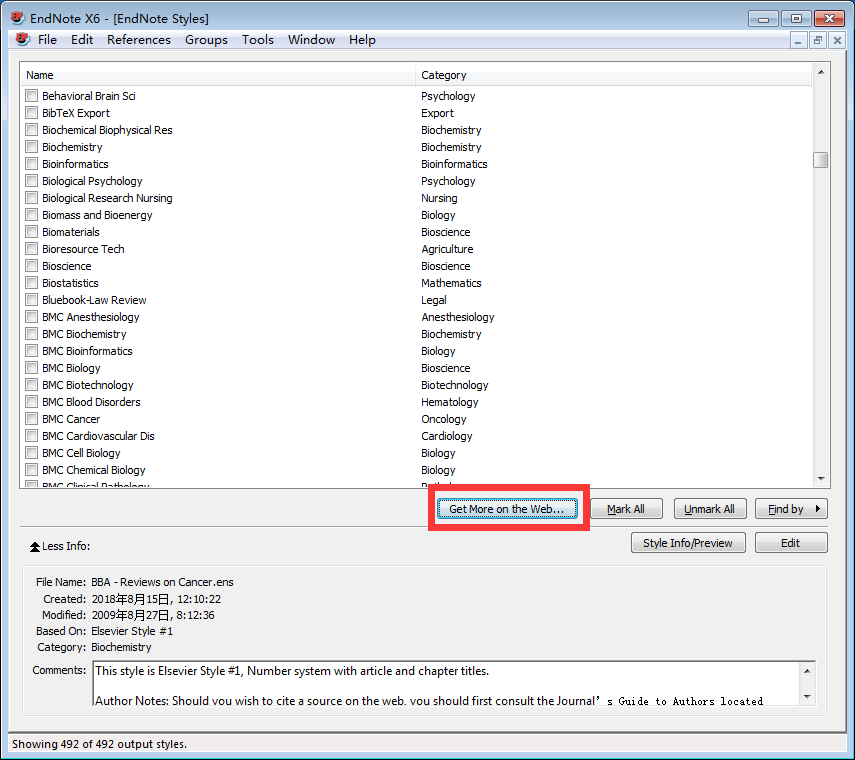Enable Biochemical Biophysical Res style checkbox
855x760 pixels.
(32, 130)
